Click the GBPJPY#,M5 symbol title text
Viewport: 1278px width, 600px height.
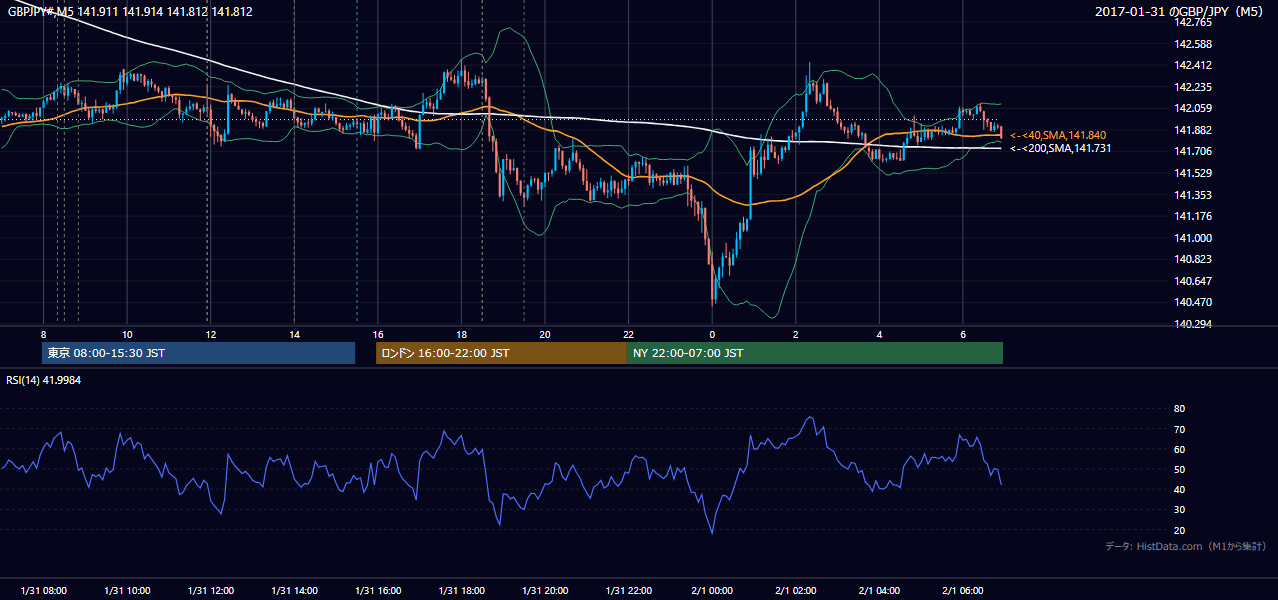(39, 12)
